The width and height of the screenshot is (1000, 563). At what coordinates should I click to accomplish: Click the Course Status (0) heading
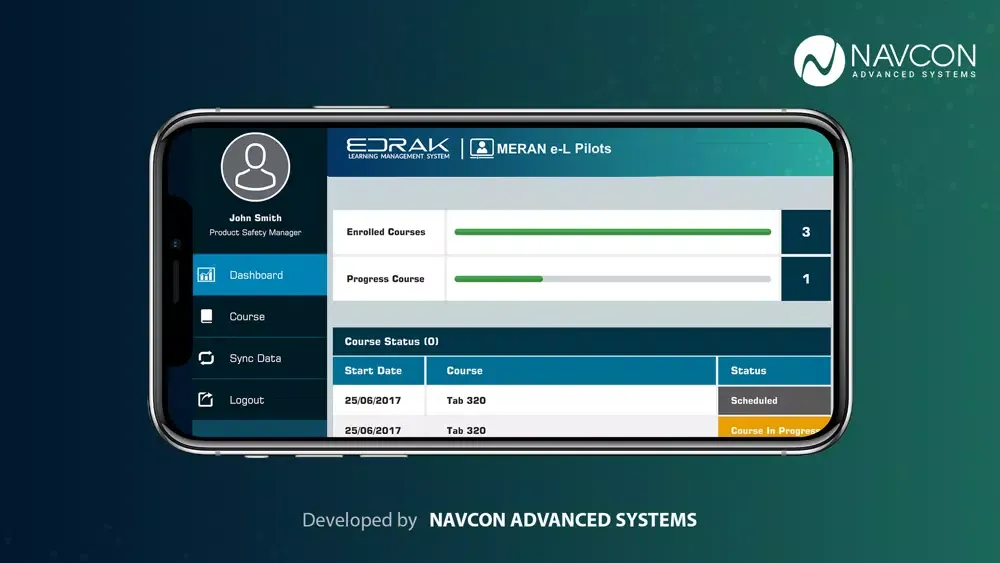(x=392, y=341)
